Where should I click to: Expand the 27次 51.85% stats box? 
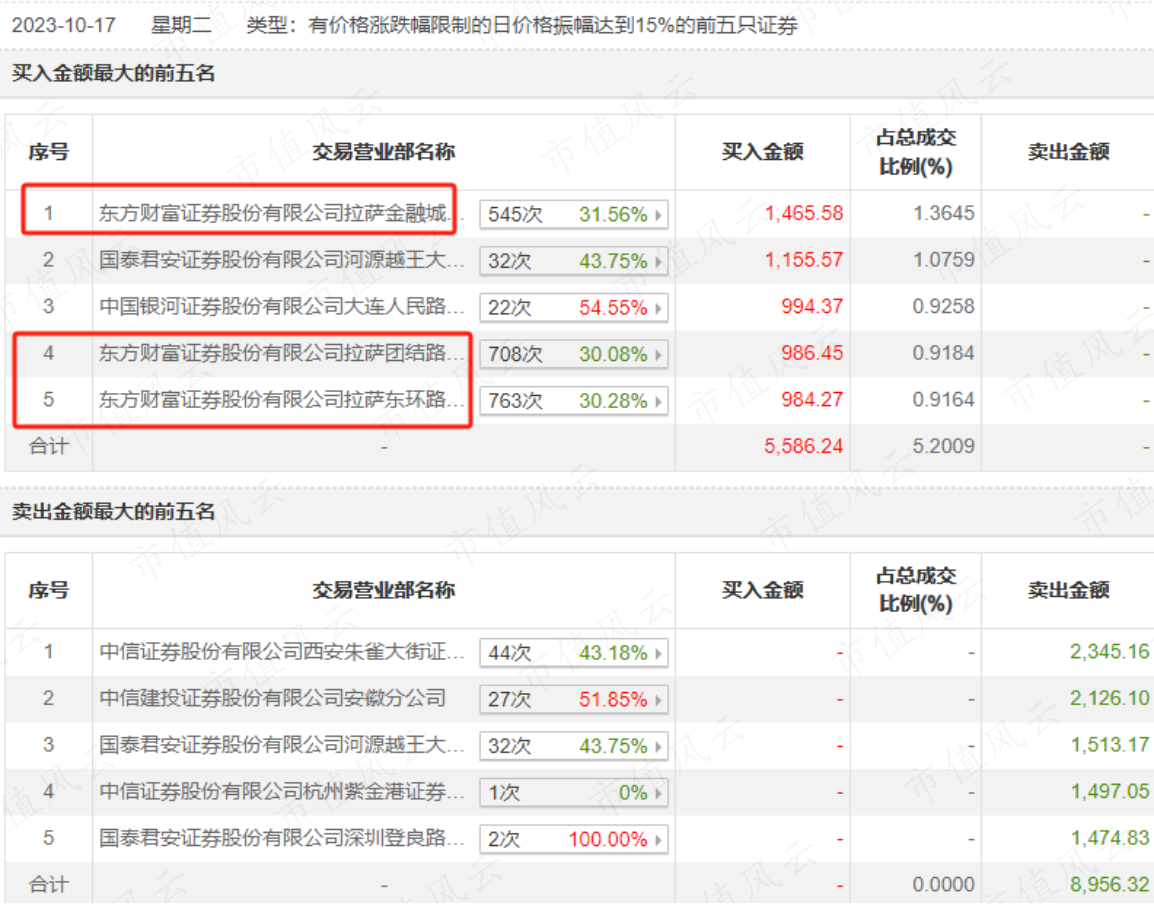pos(574,699)
